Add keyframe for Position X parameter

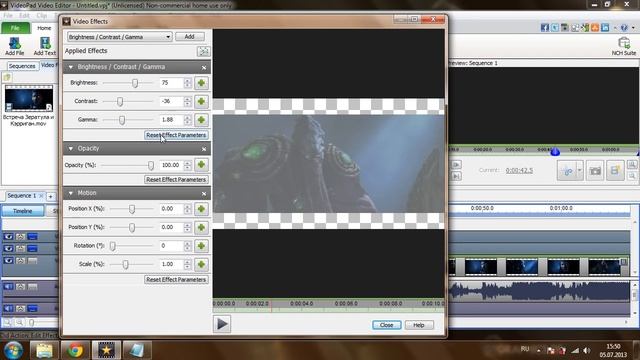click(201, 209)
